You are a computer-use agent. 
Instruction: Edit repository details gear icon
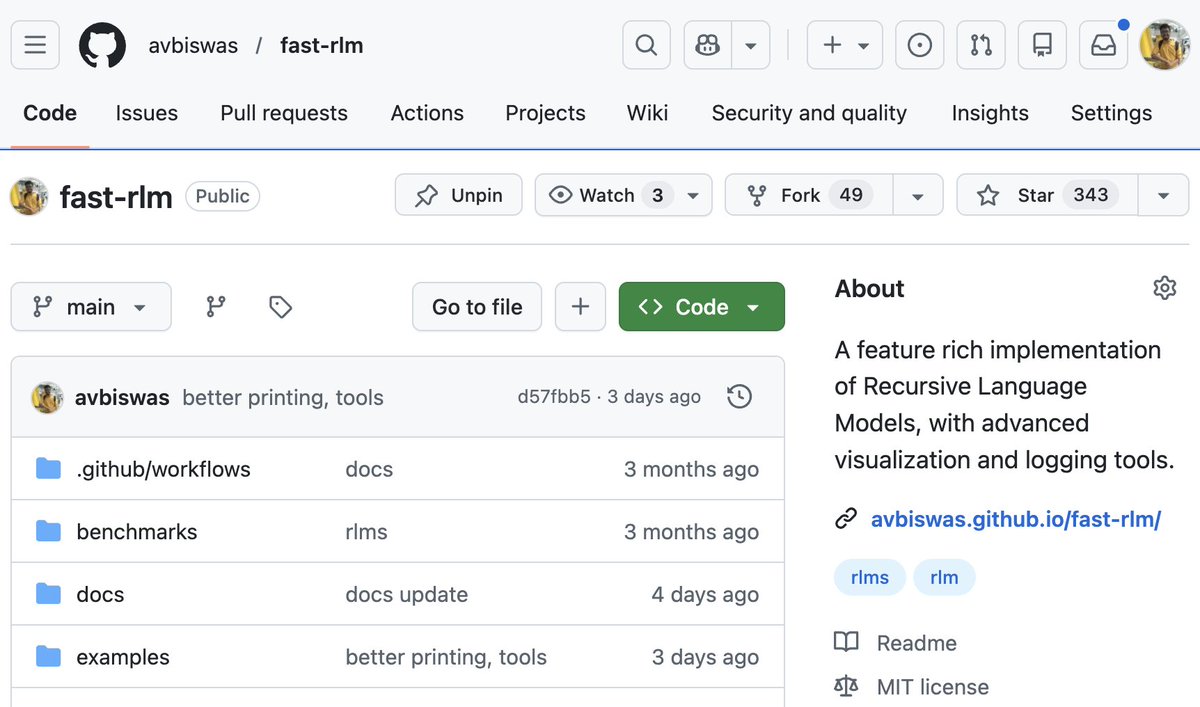point(1165,289)
